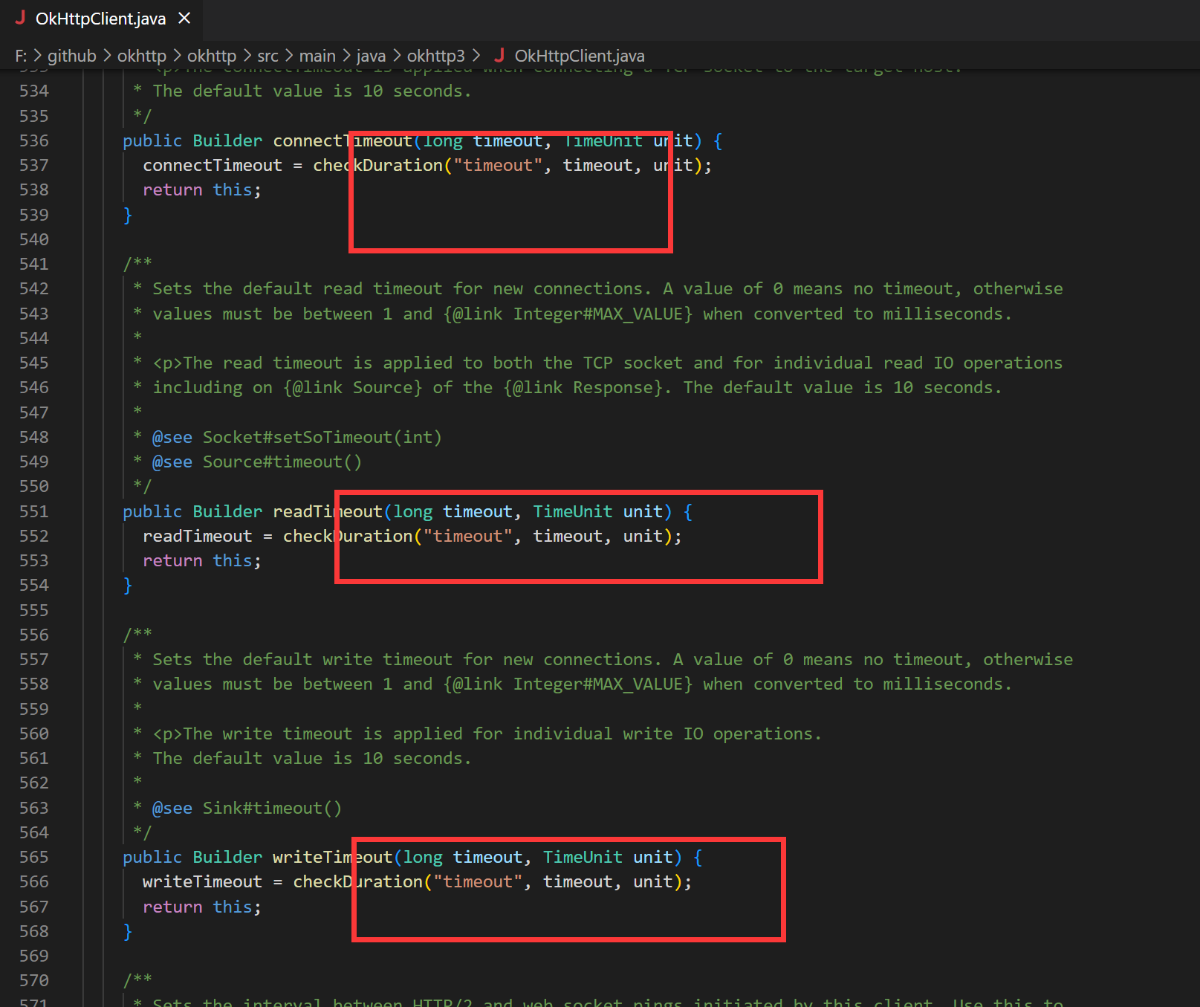Open the main folder breadcrumb
Image resolution: width=1200 pixels, height=1007 pixels.
pyautogui.click(x=319, y=56)
